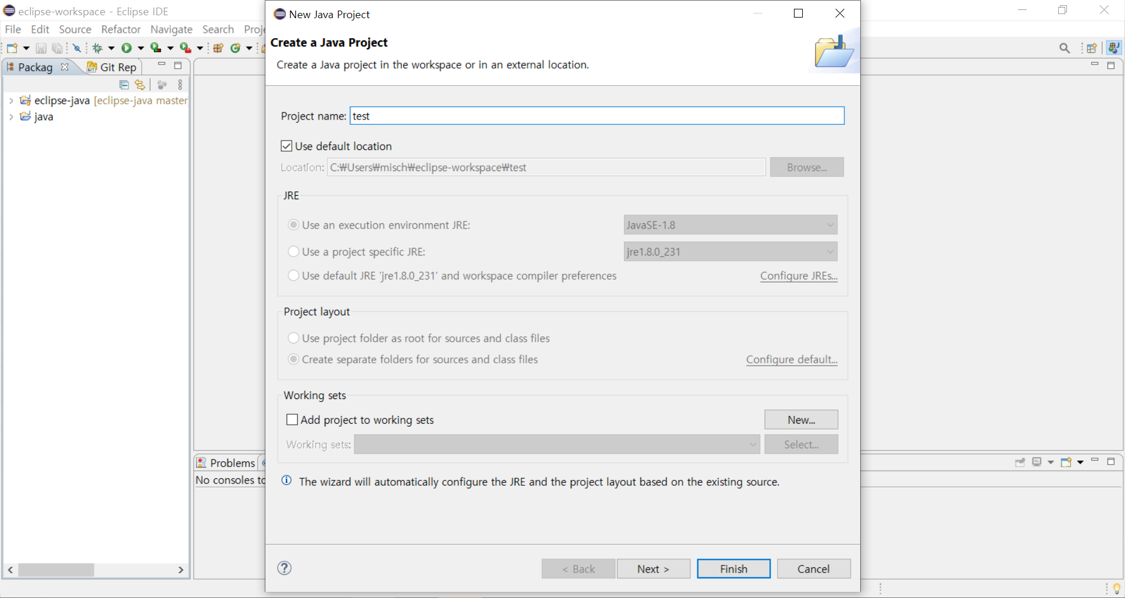The image size is (1125, 598).
Task: Expand the eclipse-java project node
Action: pyautogui.click(x=11, y=101)
